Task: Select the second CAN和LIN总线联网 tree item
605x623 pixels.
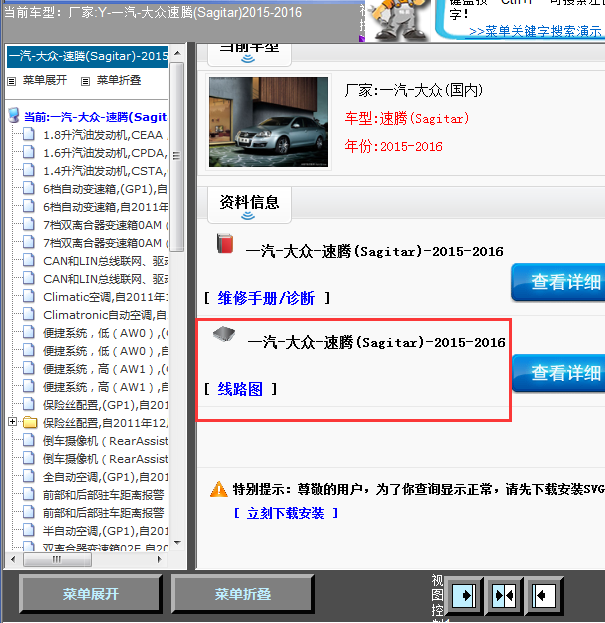Action: pos(105,279)
